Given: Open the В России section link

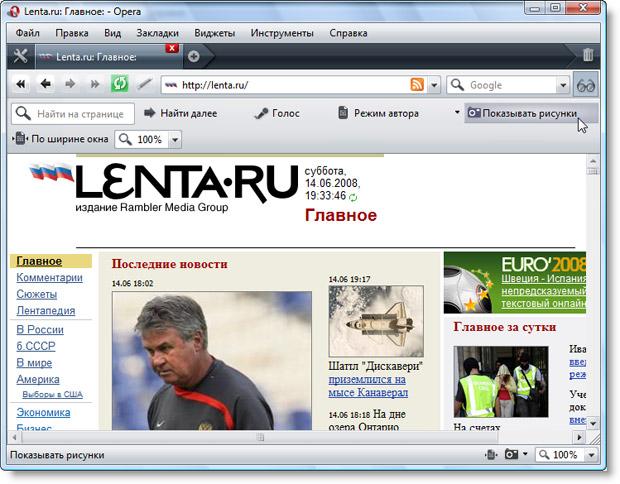Looking at the screenshot, I should 40,329.
